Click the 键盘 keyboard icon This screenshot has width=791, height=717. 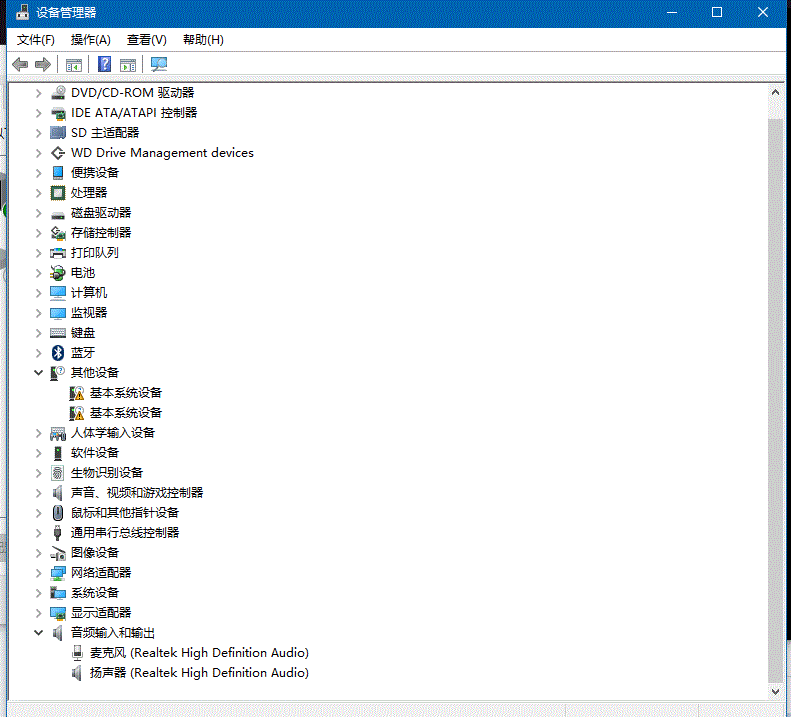(x=58, y=333)
